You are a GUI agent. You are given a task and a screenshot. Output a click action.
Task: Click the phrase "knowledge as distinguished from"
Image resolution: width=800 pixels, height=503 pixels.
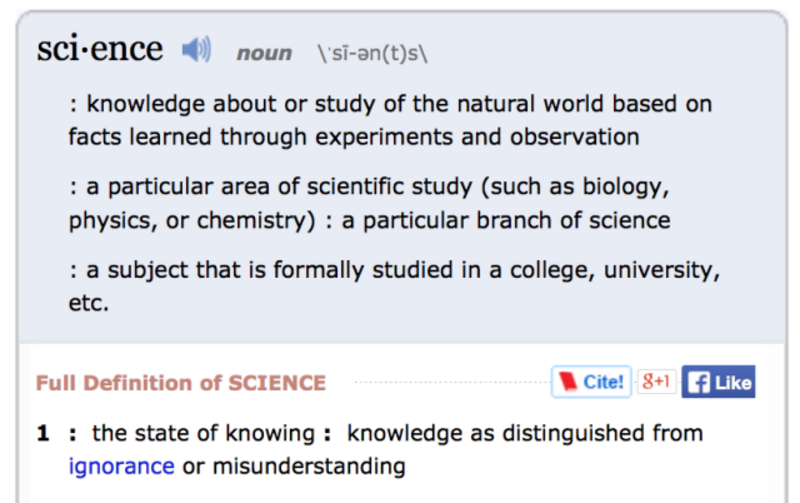(x=525, y=433)
